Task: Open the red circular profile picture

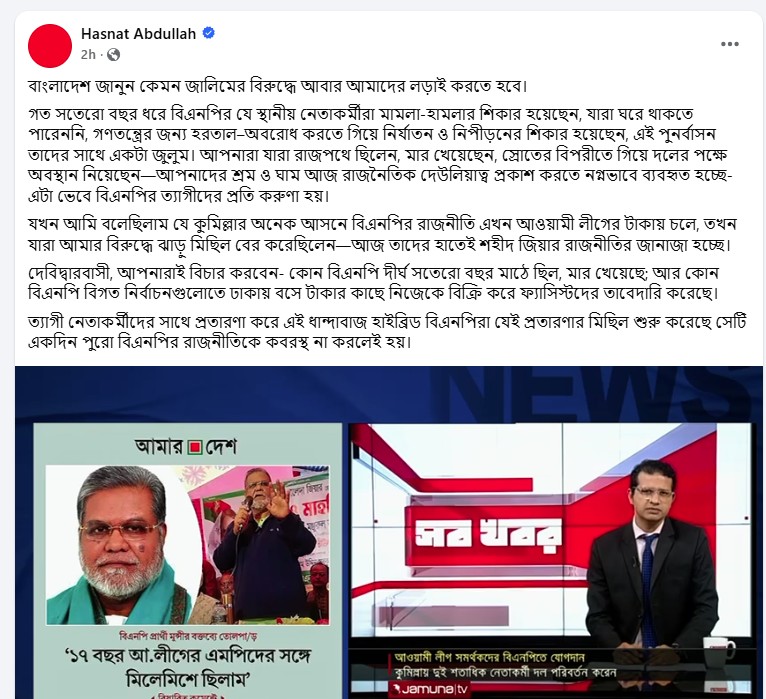Action: point(50,45)
